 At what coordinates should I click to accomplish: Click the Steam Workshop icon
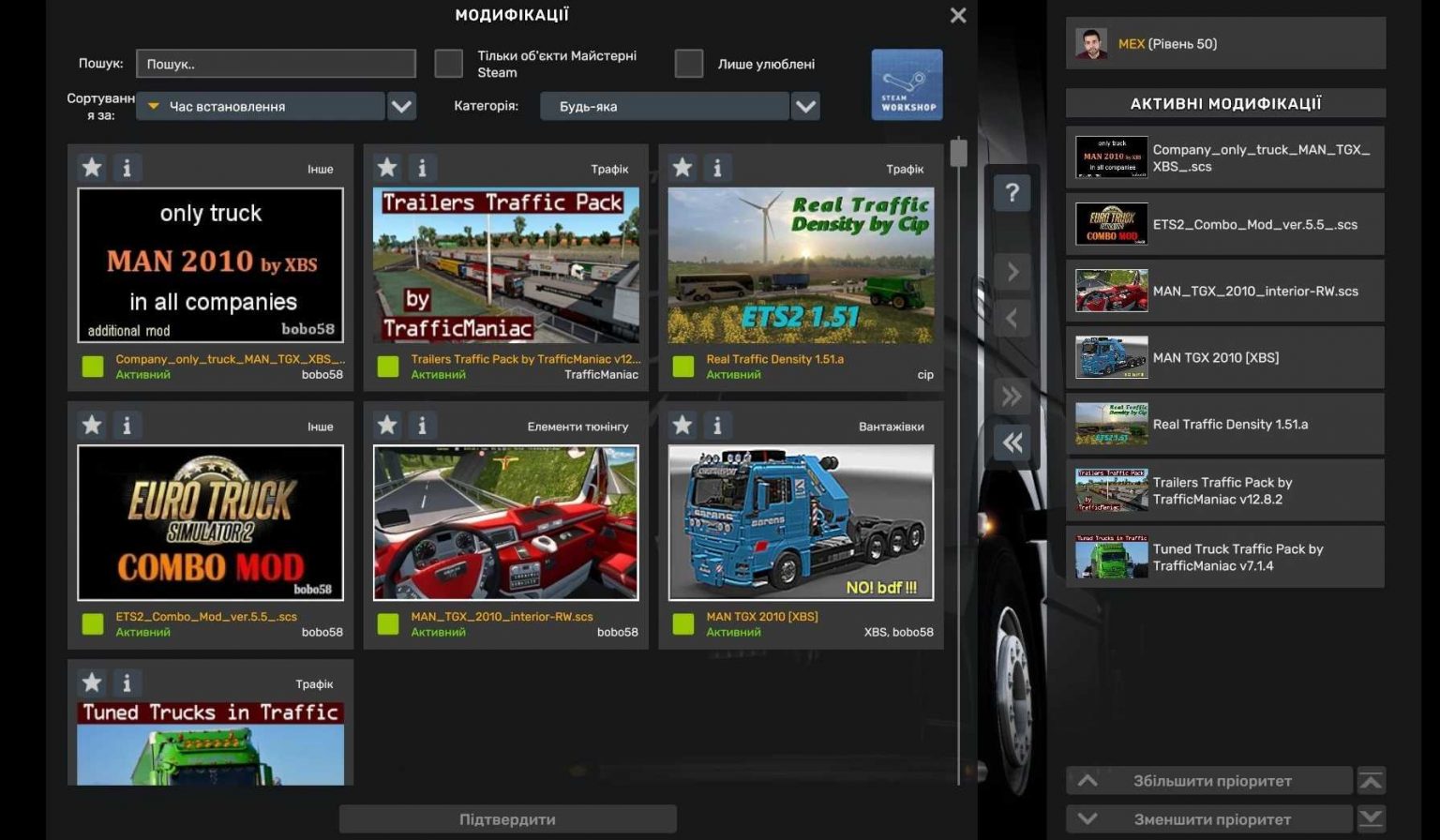(x=906, y=84)
